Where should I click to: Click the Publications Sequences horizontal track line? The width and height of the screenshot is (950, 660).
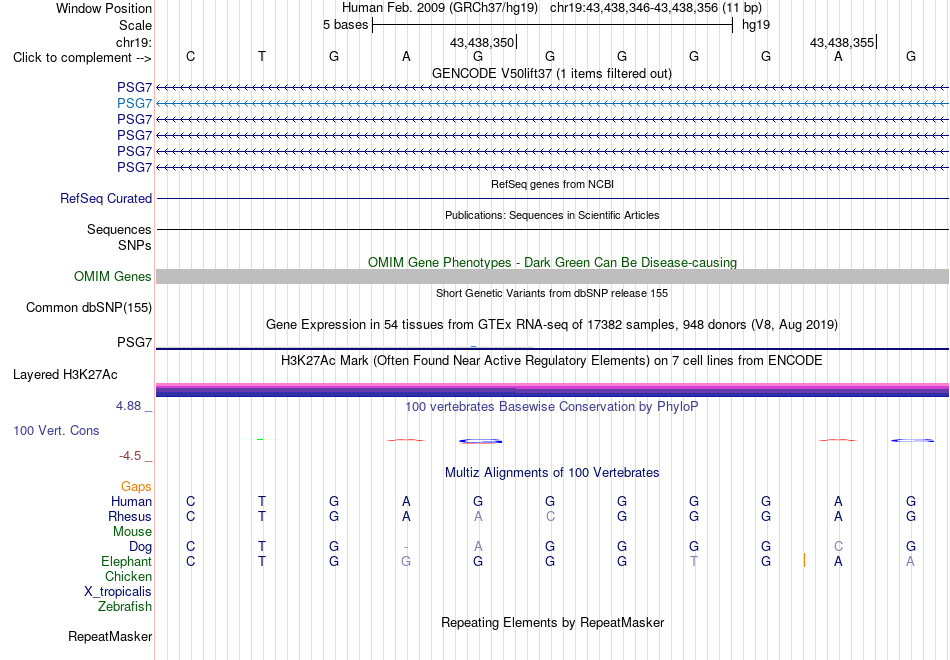tap(552, 229)
